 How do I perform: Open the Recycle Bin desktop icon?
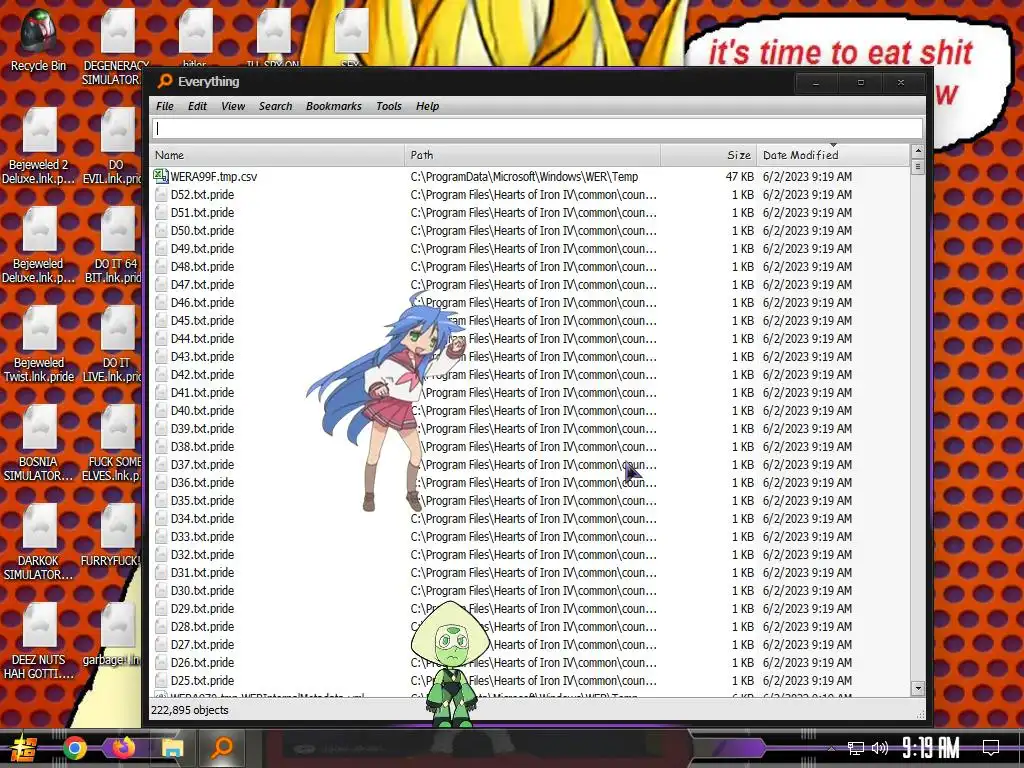pyautogui.click(x=38, y=40)
